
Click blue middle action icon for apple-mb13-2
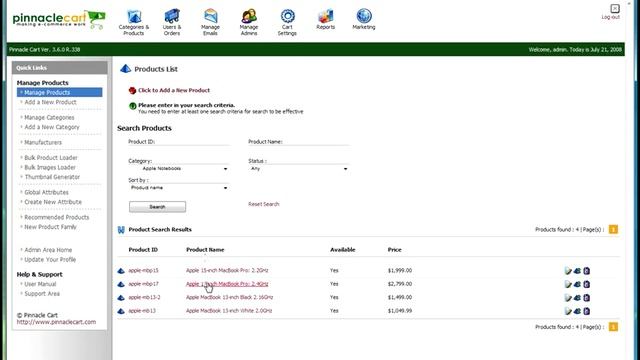577,298
